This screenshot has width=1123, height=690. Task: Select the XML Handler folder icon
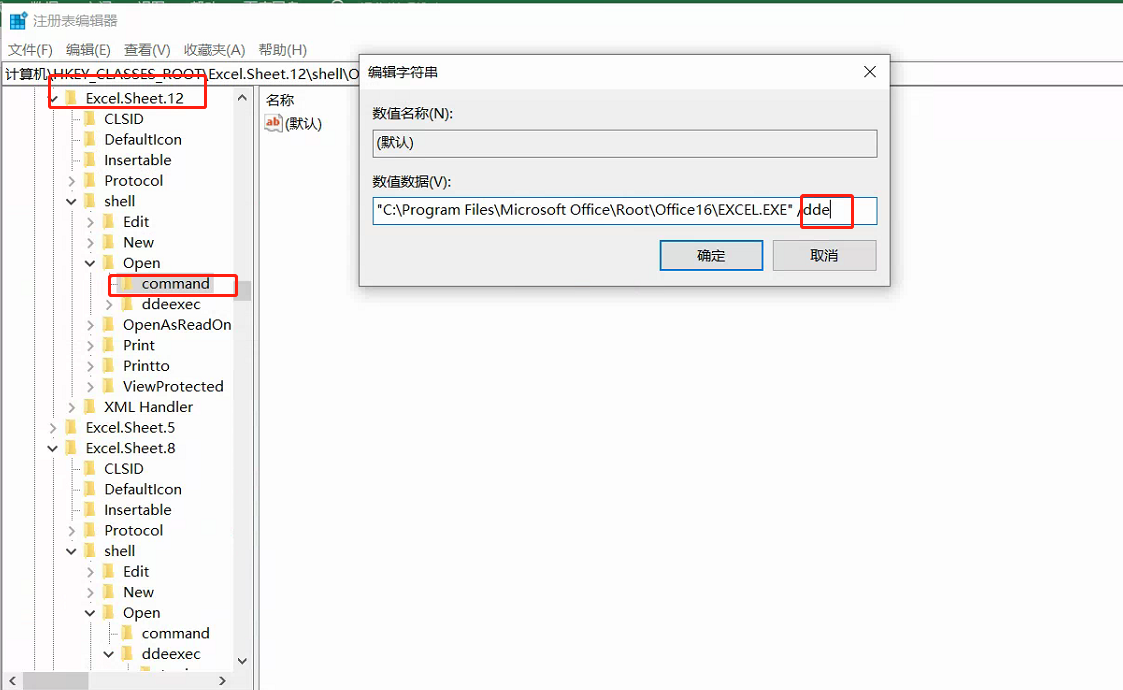90,407
